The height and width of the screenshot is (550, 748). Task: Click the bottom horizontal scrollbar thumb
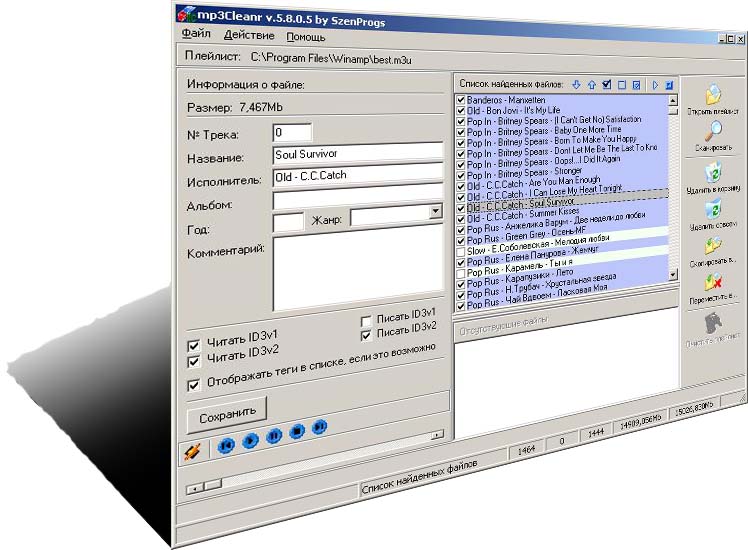(213, 485)
